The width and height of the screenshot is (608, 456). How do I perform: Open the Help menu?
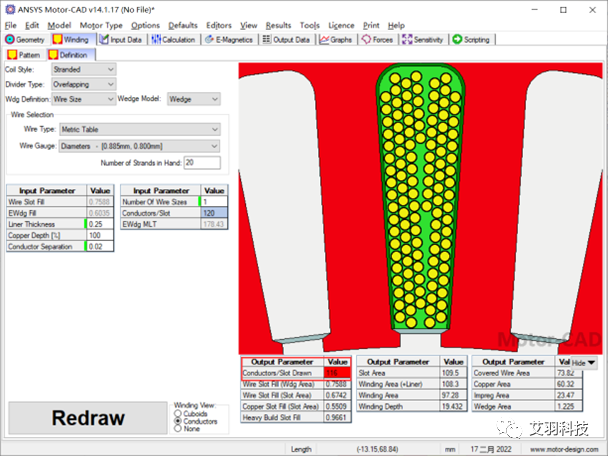pos(396,26)
